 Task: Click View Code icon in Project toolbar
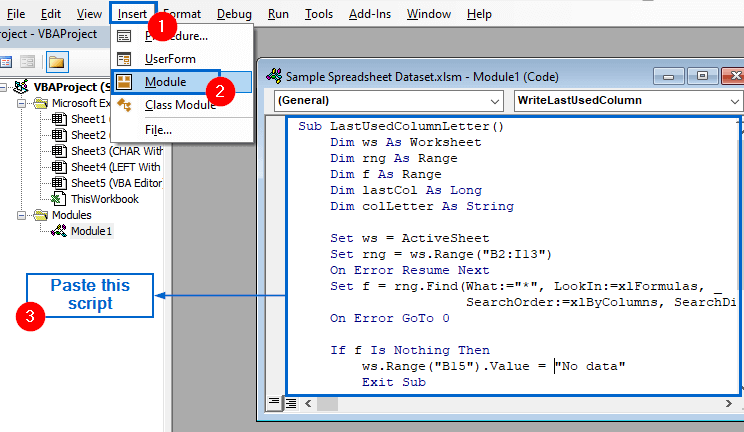(6, 62)
